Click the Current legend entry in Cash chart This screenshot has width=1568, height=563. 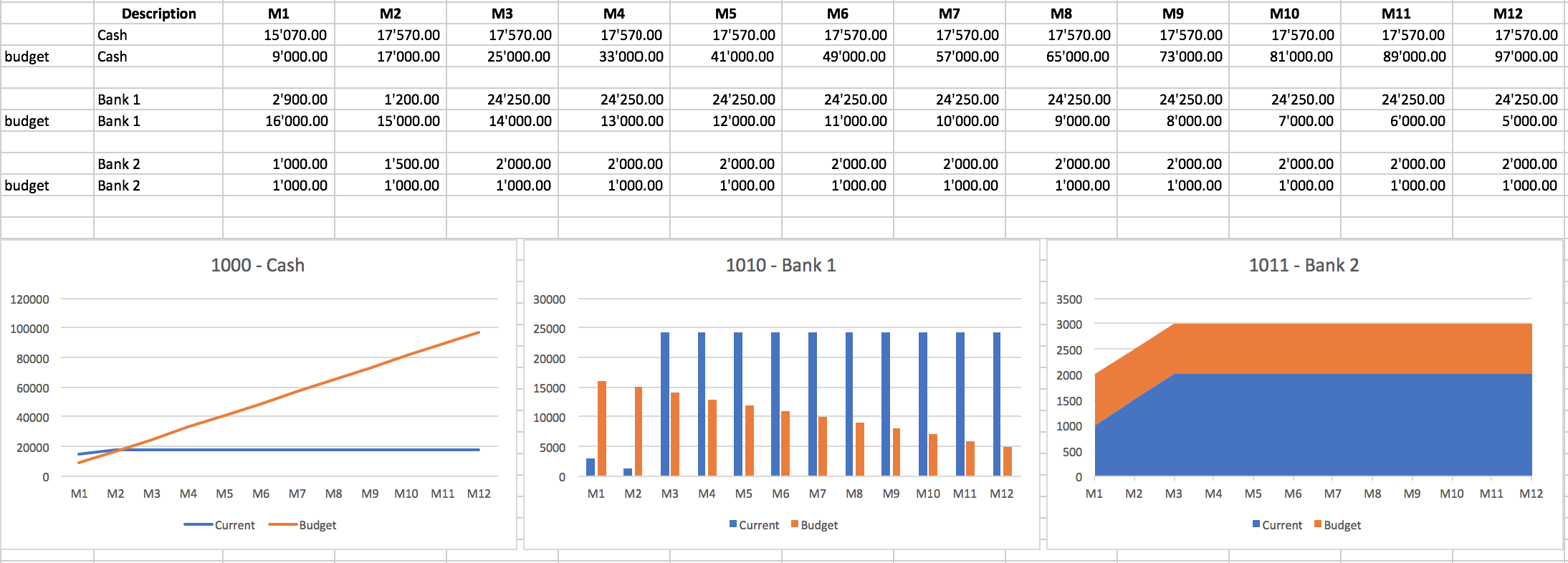pyautogui.click(x=219, y=525)
